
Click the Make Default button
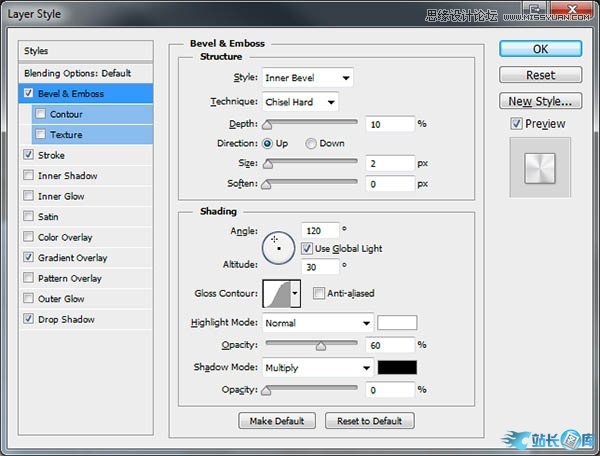point(277,421)
